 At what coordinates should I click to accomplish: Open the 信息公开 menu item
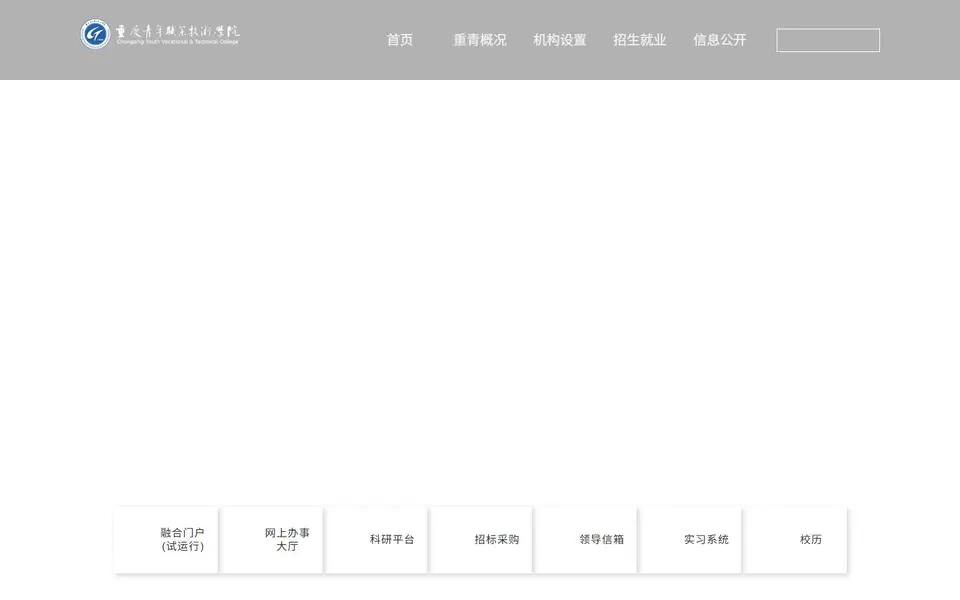coord(719,40)
